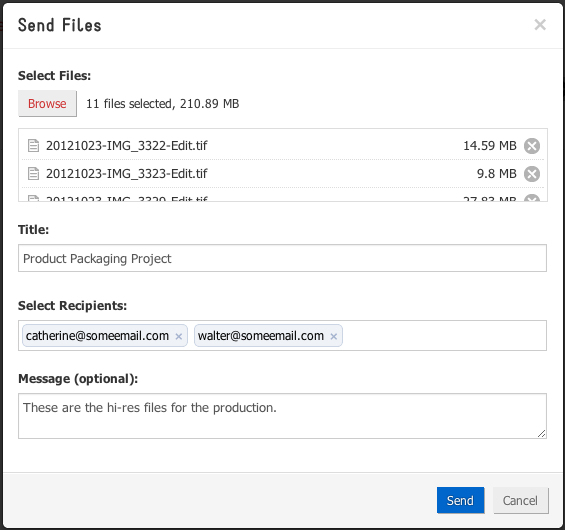The height and width of the screenshot is (530, 565).
Task: Remove 20121023-IMG_3322-Edit.tif from file list
Action: click(x=532, y=146)
